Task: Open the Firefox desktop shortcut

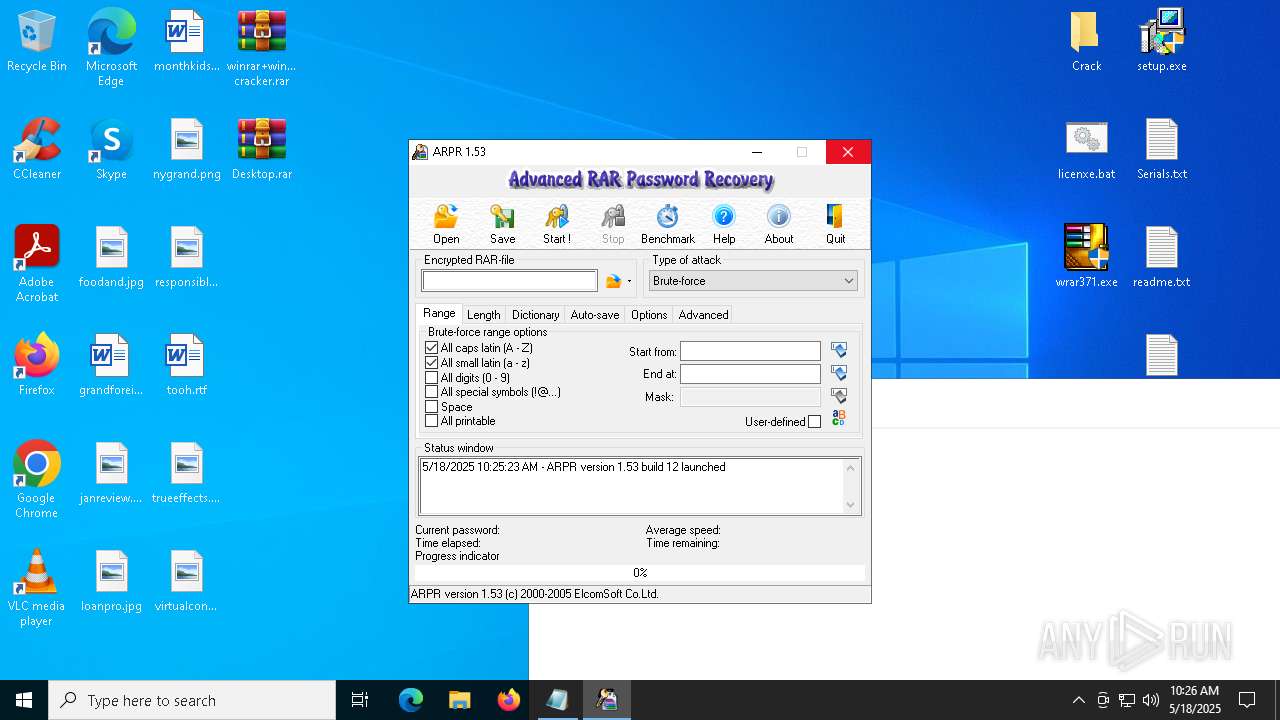Action: point(37,365)
